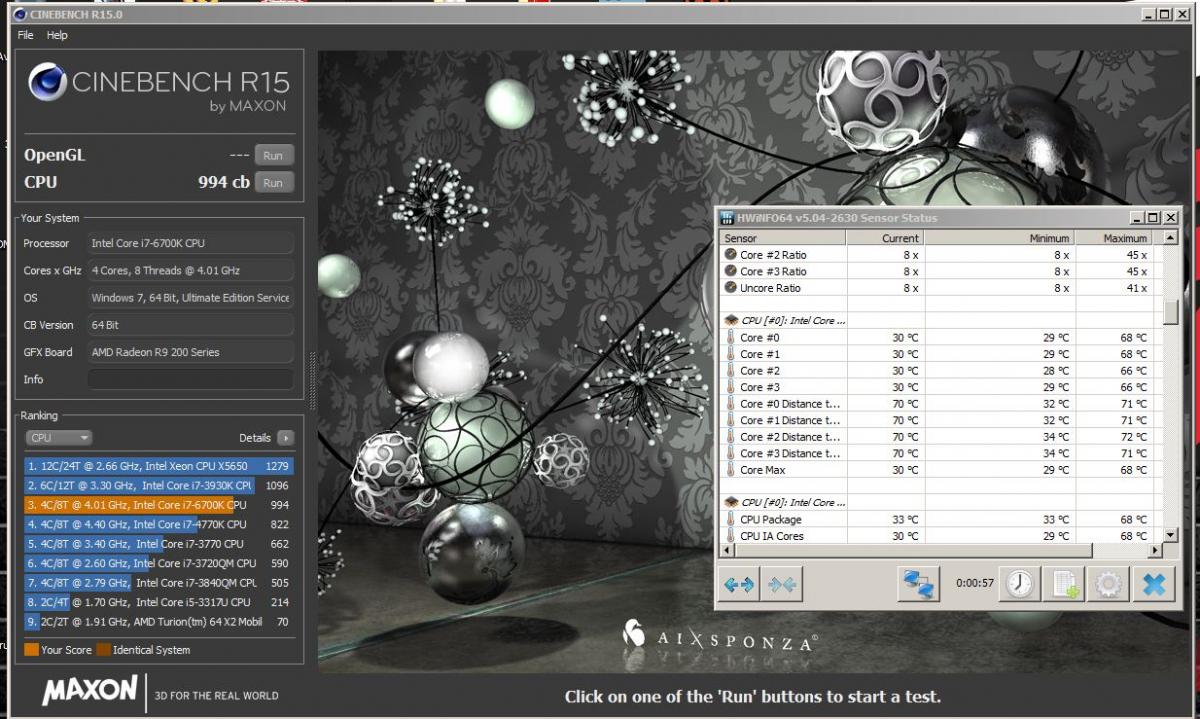The height and width of the screenshot is (719, 1200).
Task: Click the Cinebench R15 sphere logo
Action: point(48,83)
